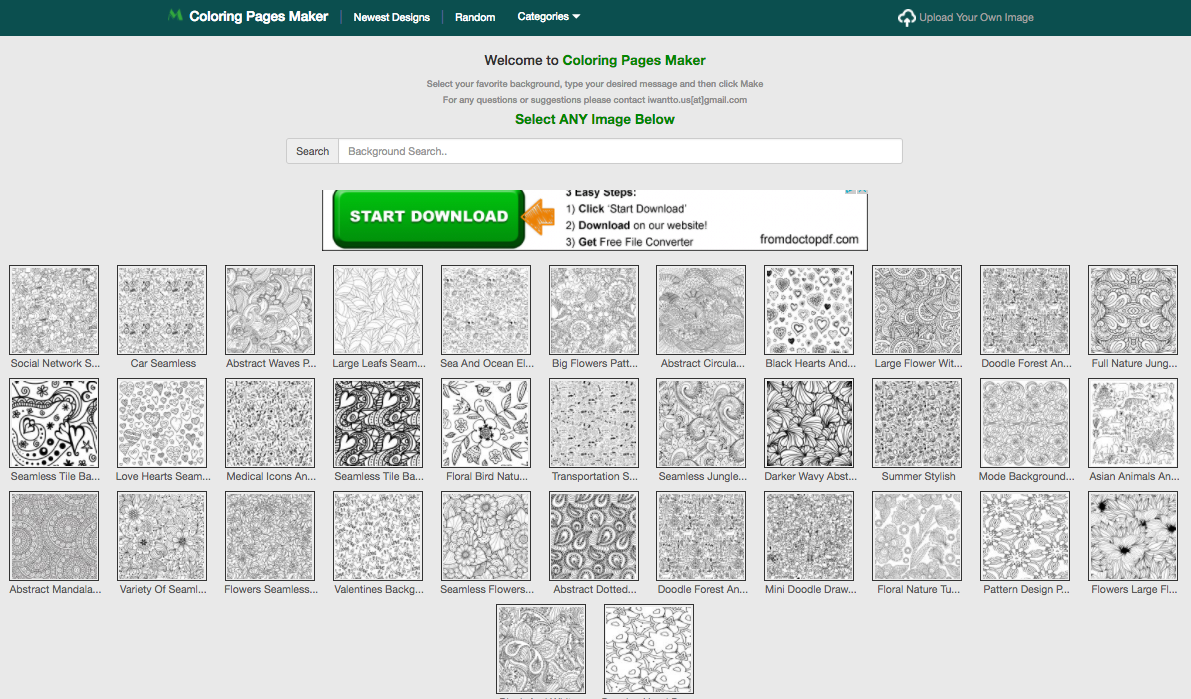1191x699 pixels.
Task: Select the Floral Bird Nature thumbnail
Action: [x=485, y=423]
